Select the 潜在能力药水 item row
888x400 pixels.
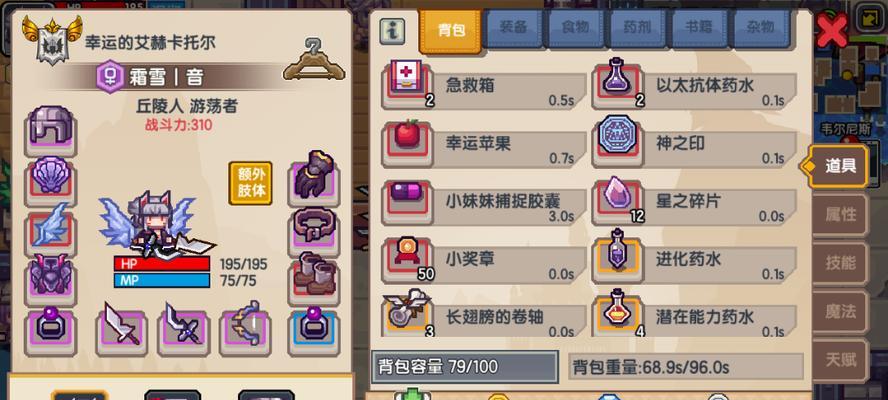[x=695, y=317]
